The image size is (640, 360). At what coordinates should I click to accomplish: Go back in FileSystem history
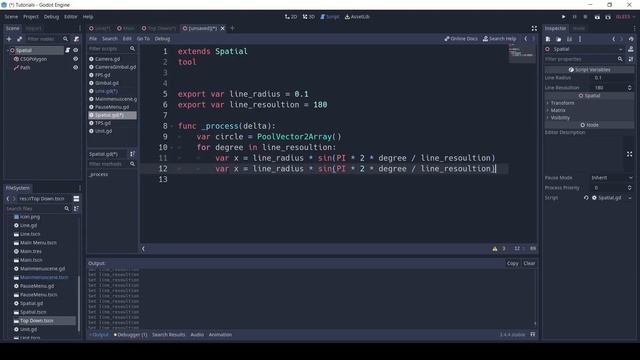8,199
